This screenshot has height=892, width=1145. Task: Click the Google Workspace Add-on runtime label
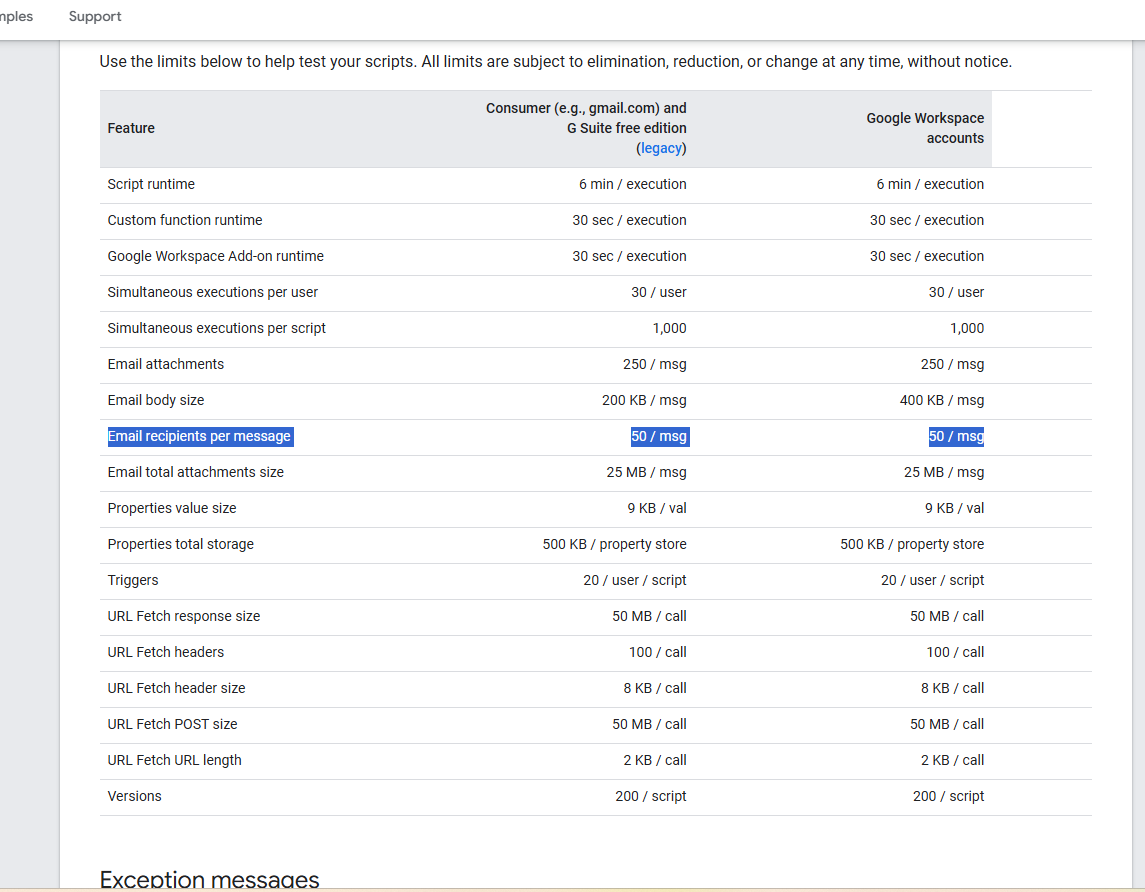[215, 256]
